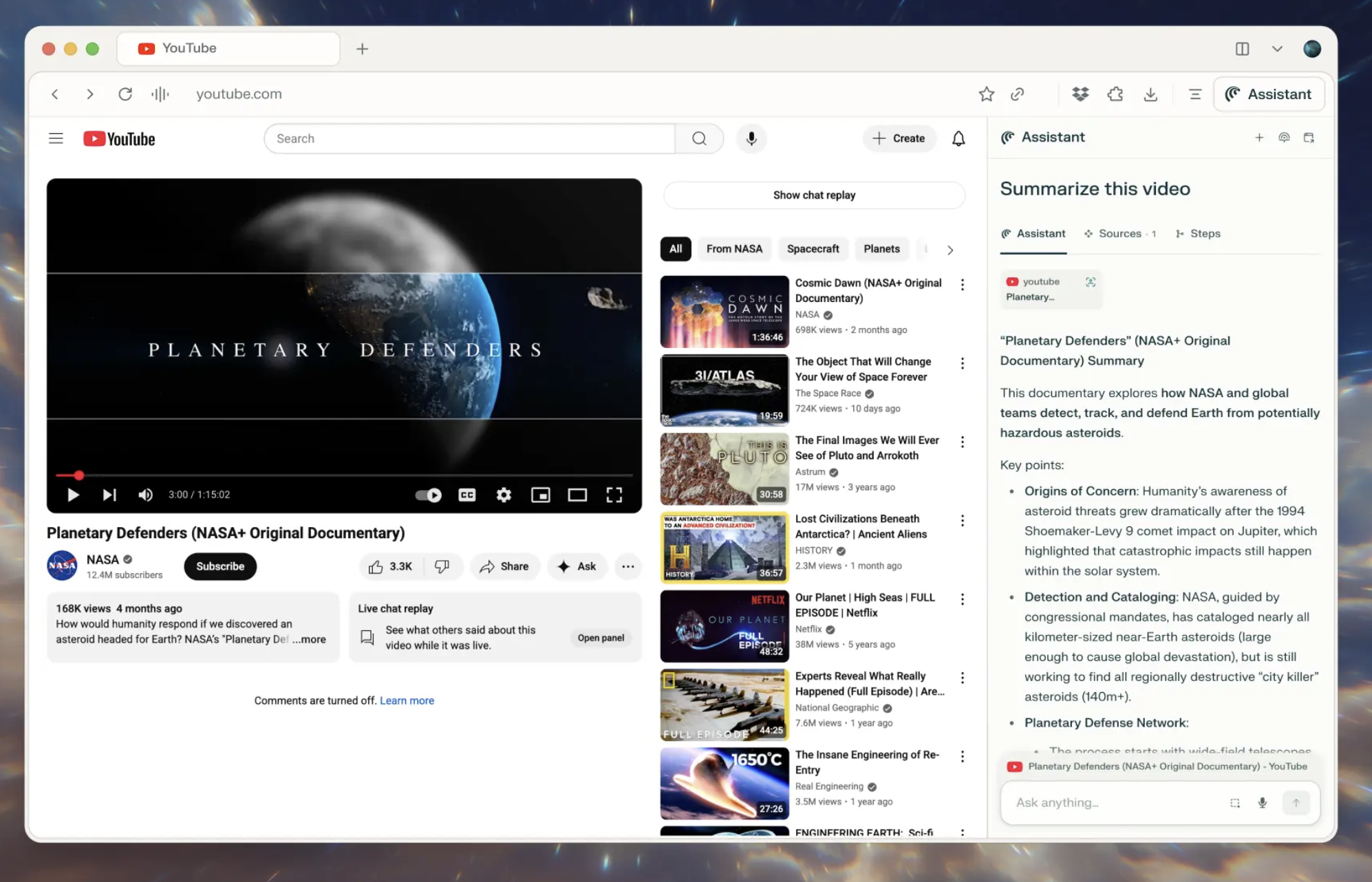Open options menu for Cosmic Dawn video
1372x882 pixels.
click(962, 284)
